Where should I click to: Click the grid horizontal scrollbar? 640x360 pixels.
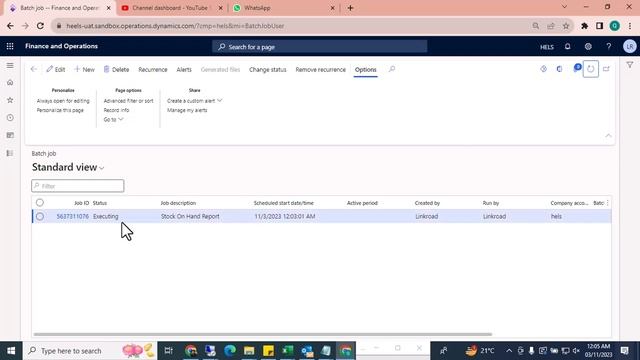click(x=262, y=334)
